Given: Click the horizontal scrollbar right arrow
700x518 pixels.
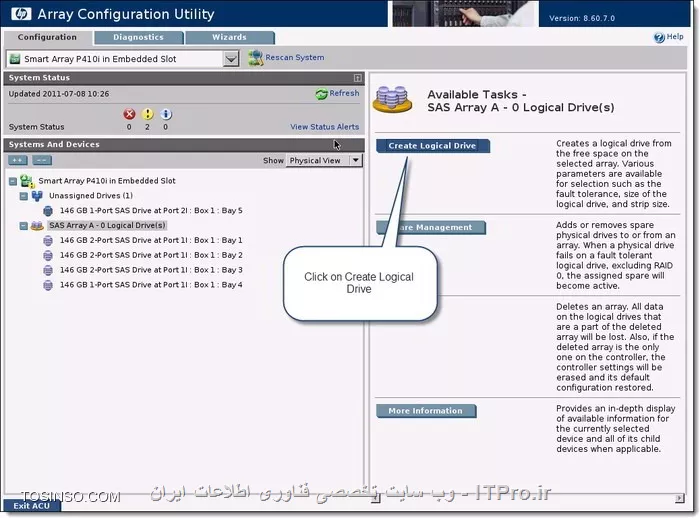Looking at the screenshot, I should point(679,498).
